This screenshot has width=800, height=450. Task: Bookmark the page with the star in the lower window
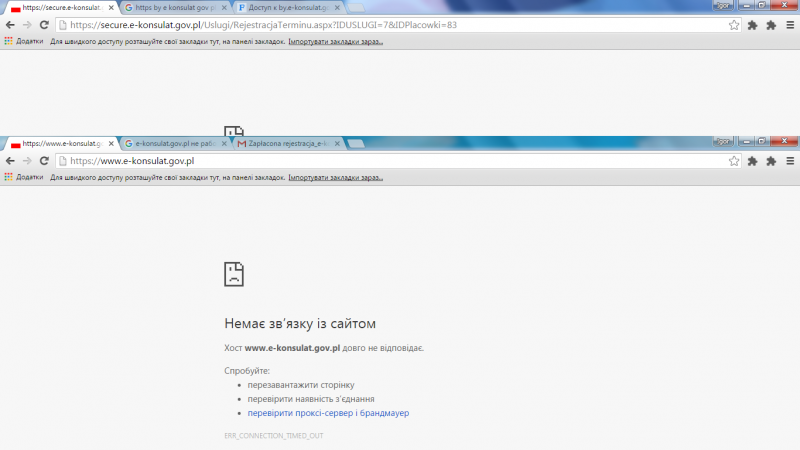(x=734, y=161)
